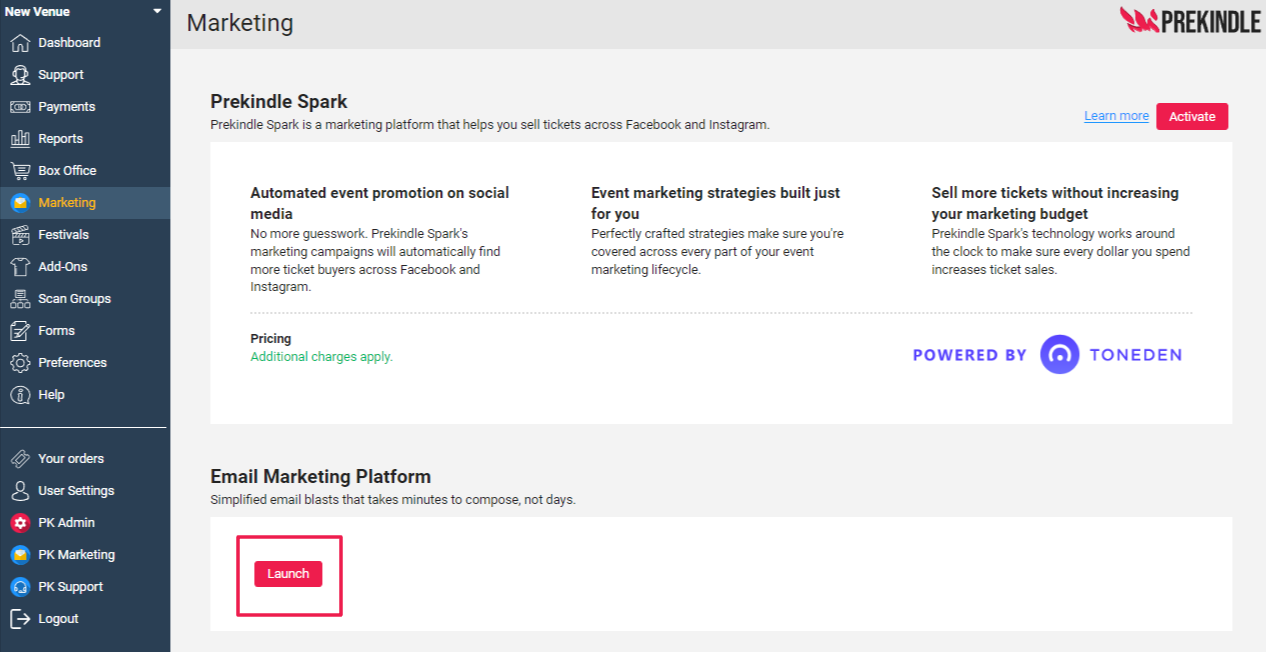Click the Dashboard house icon

pos(20,43)
